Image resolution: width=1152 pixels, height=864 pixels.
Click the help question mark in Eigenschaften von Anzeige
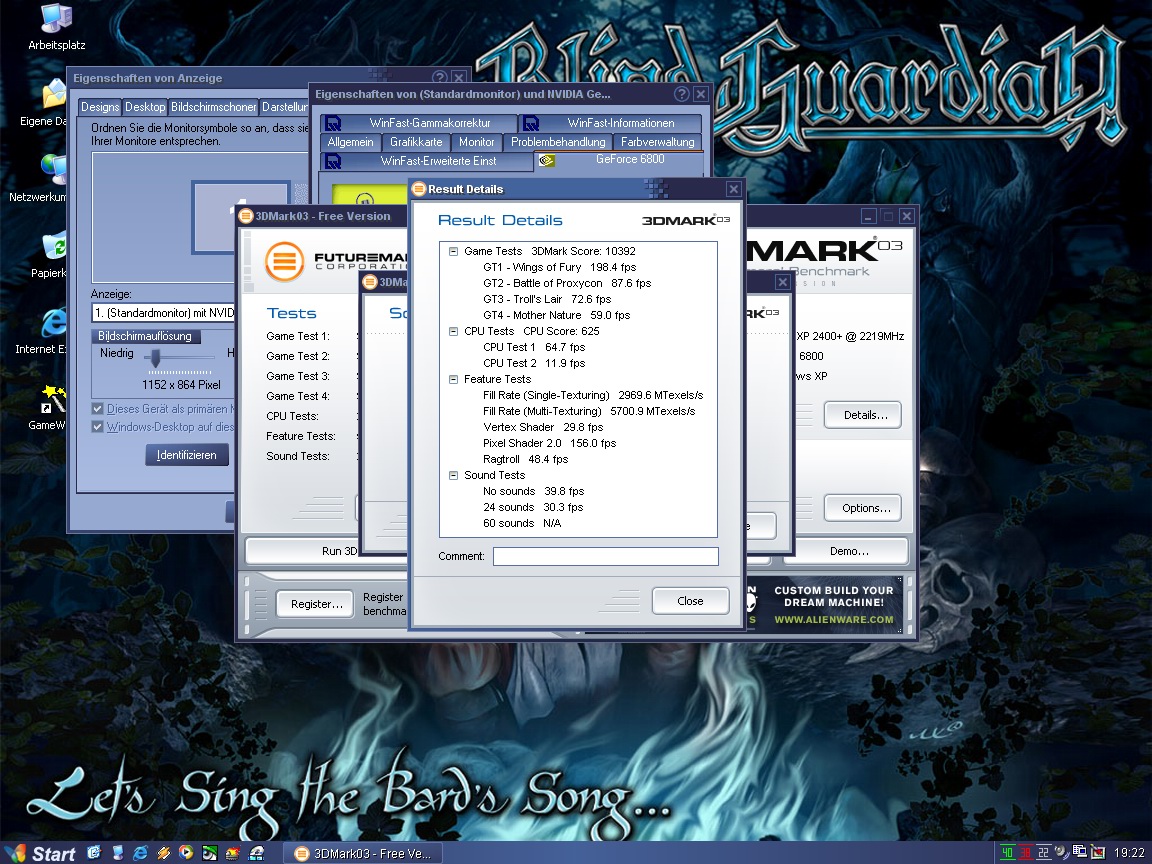point(439,77)
